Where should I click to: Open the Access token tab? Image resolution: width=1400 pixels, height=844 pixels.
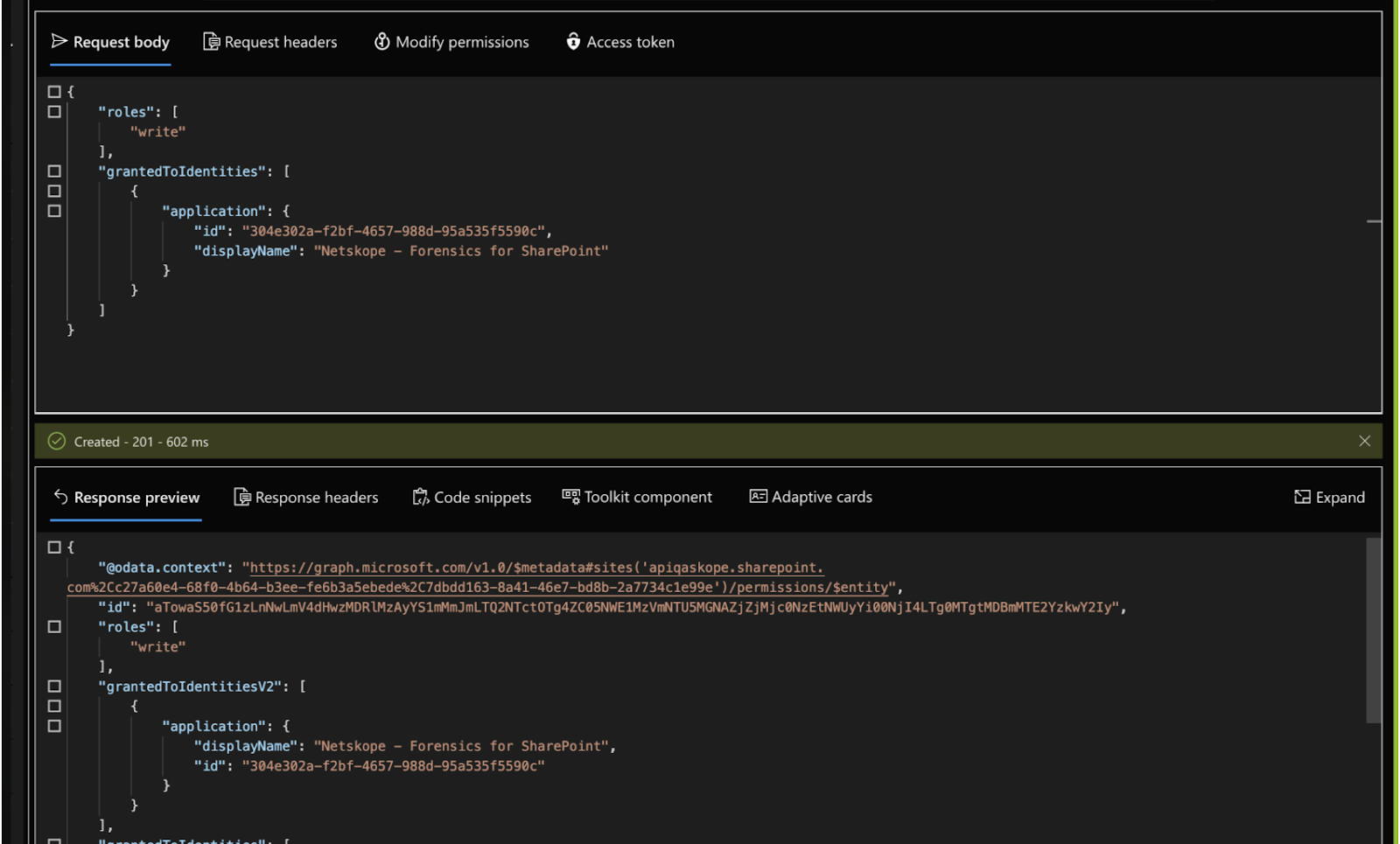click(x=619, y=42)
